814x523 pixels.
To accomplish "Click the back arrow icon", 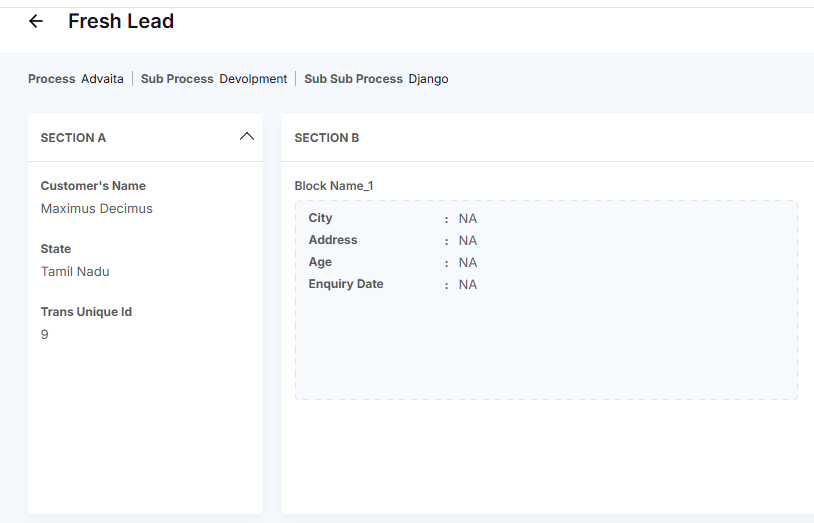I will pos(36,21).
